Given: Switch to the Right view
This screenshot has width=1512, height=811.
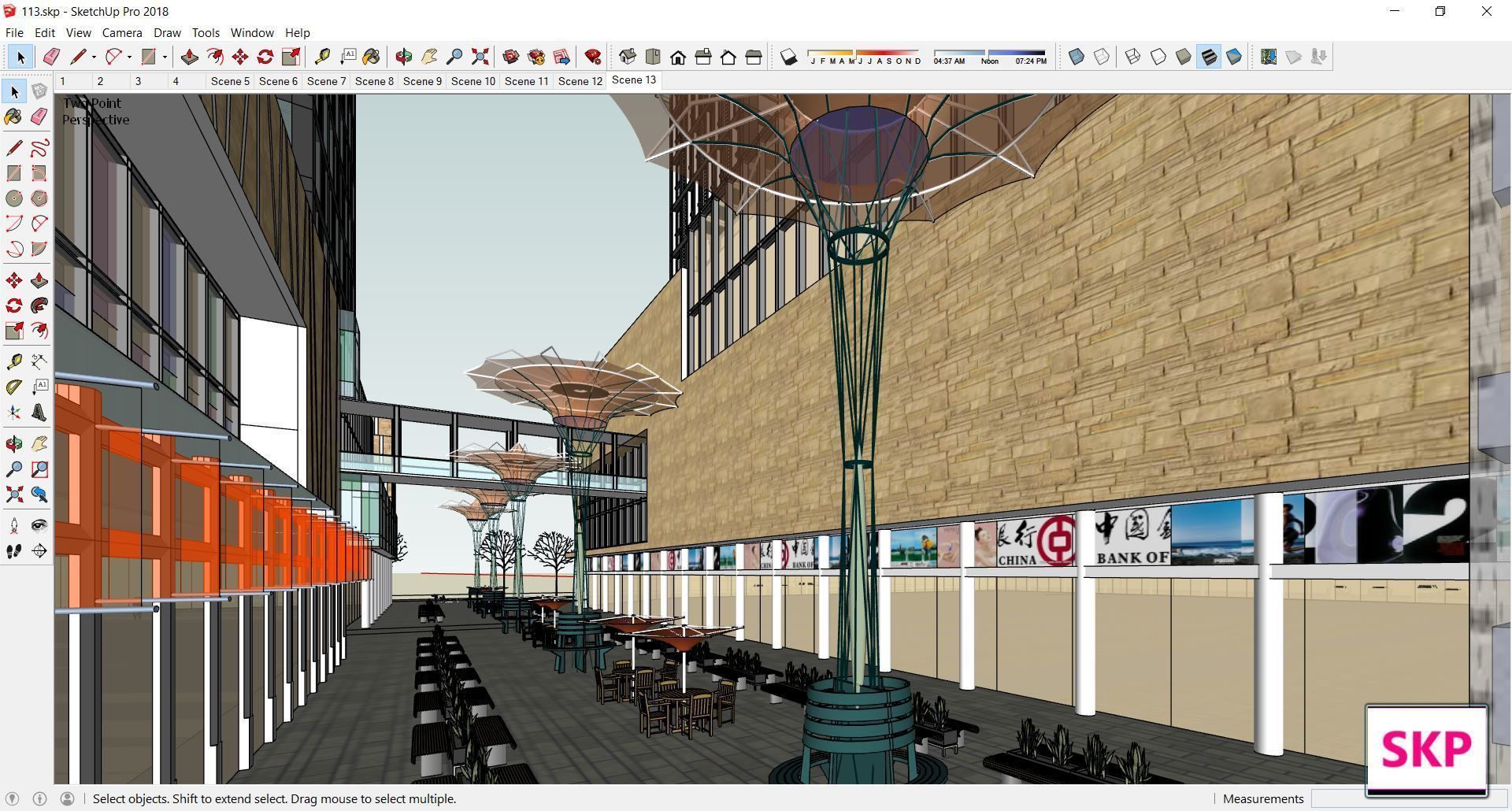Looking at the screenshot, I should coord(703,57).
